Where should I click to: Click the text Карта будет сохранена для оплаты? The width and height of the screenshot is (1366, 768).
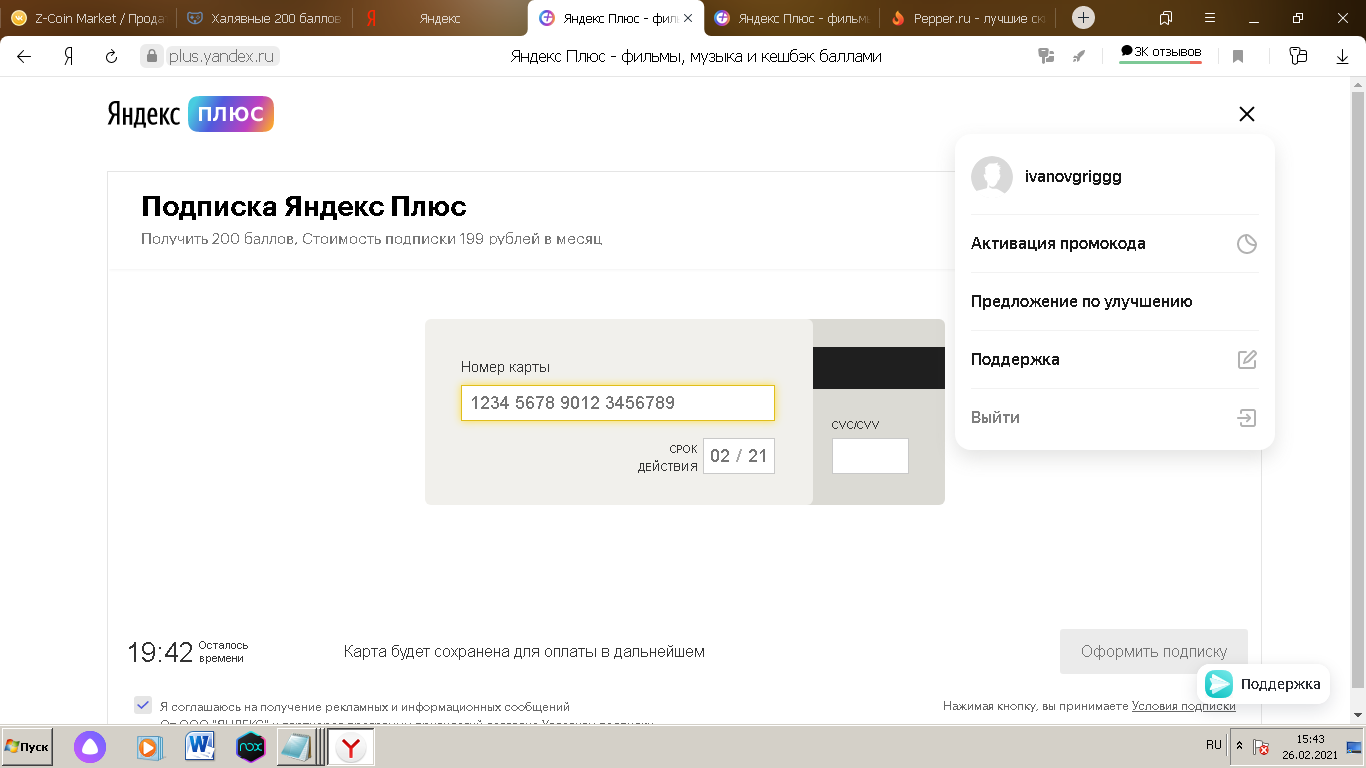(524, 652)
